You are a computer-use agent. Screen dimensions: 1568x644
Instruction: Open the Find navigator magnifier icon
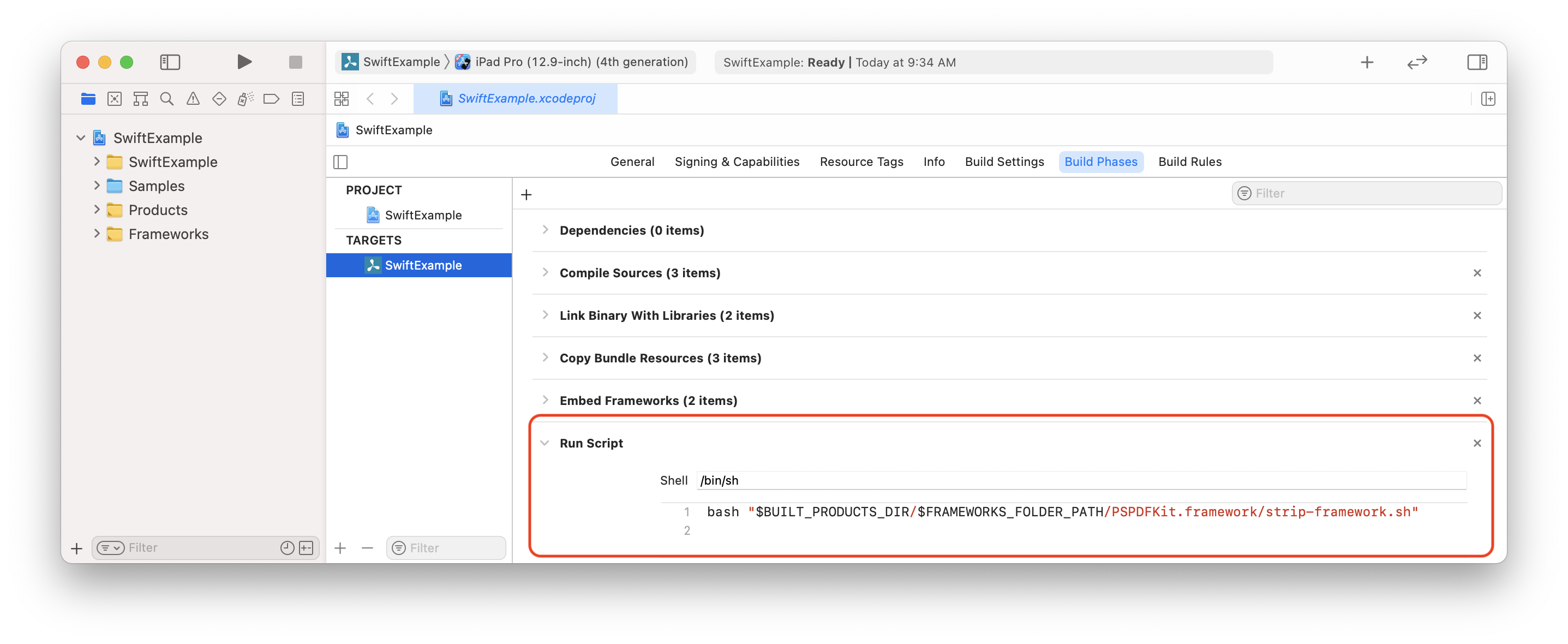[x=166, y=99]
